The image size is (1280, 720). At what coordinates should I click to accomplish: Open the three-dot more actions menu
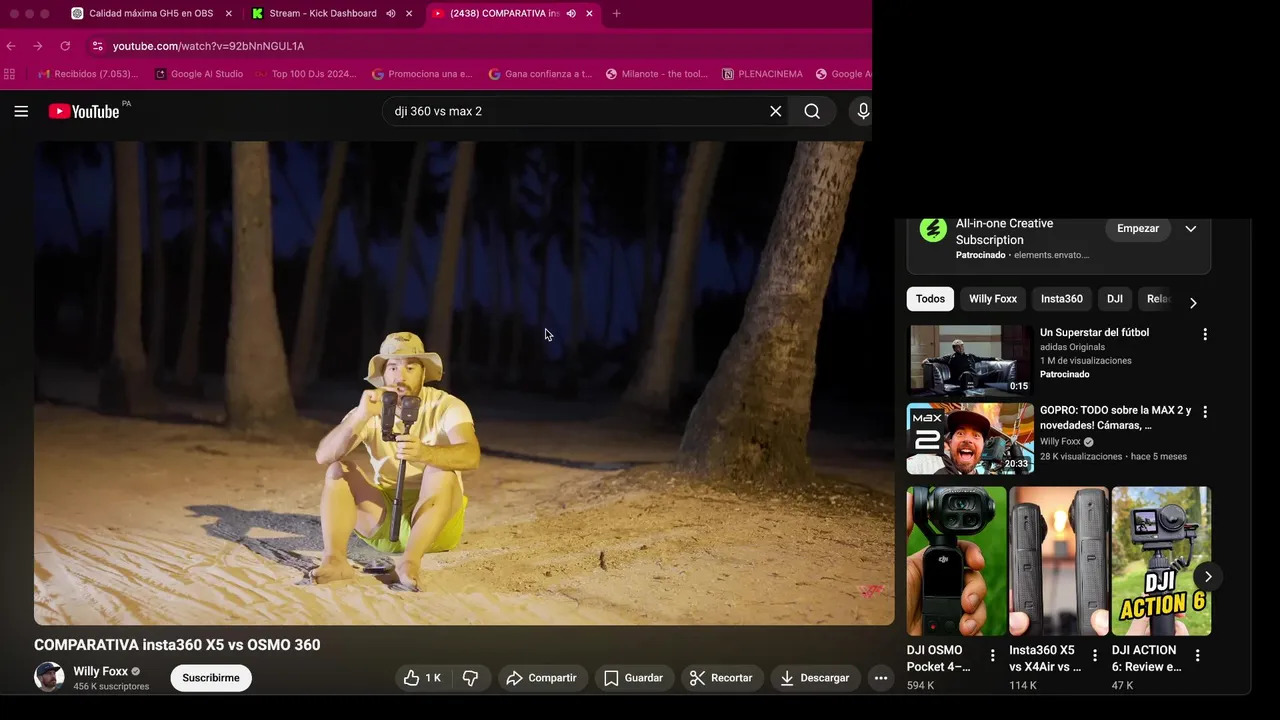click(881, 678)
